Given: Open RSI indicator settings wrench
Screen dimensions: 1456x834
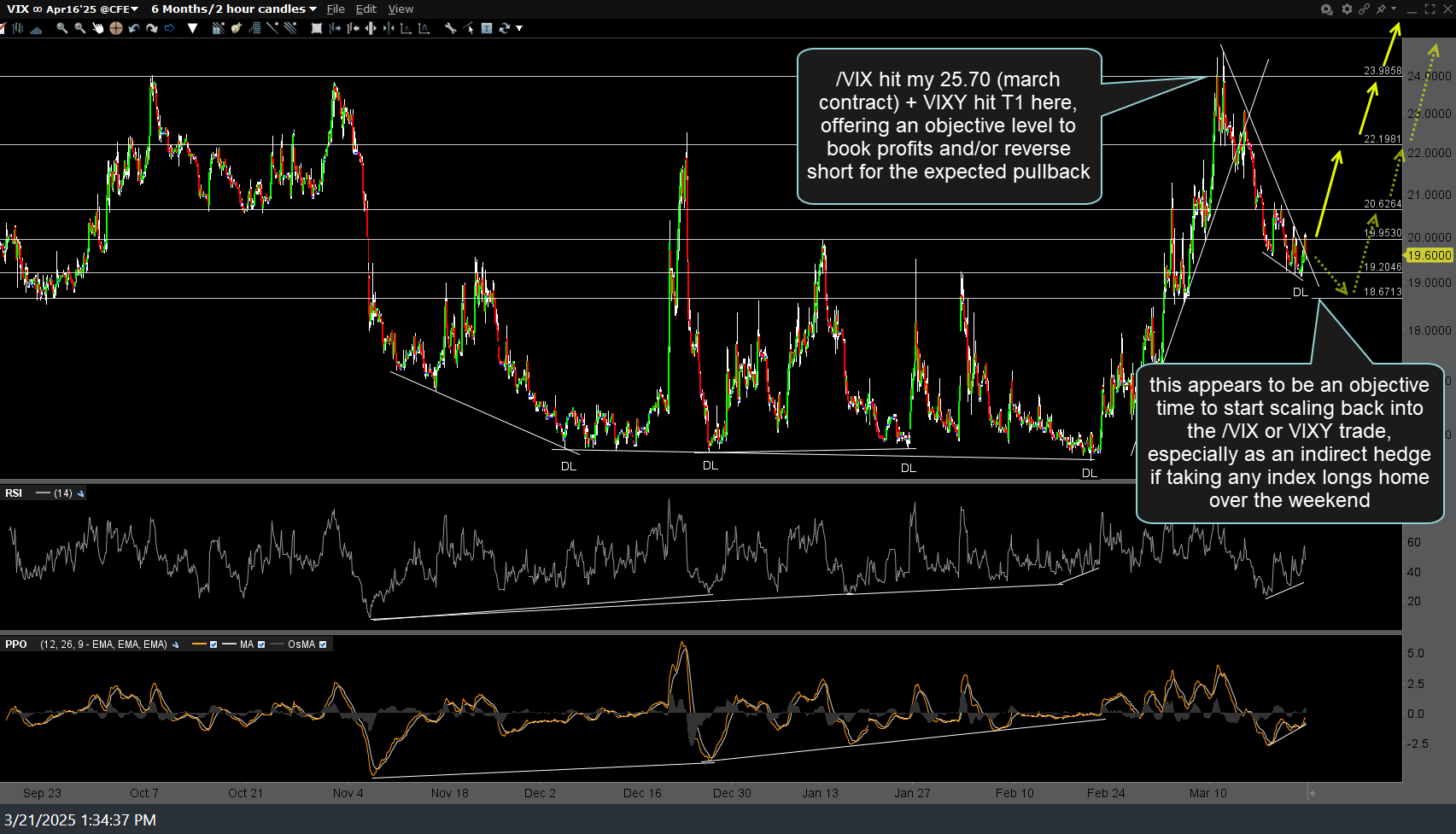Looking at the screenshot, I should (x=81, y=493).
